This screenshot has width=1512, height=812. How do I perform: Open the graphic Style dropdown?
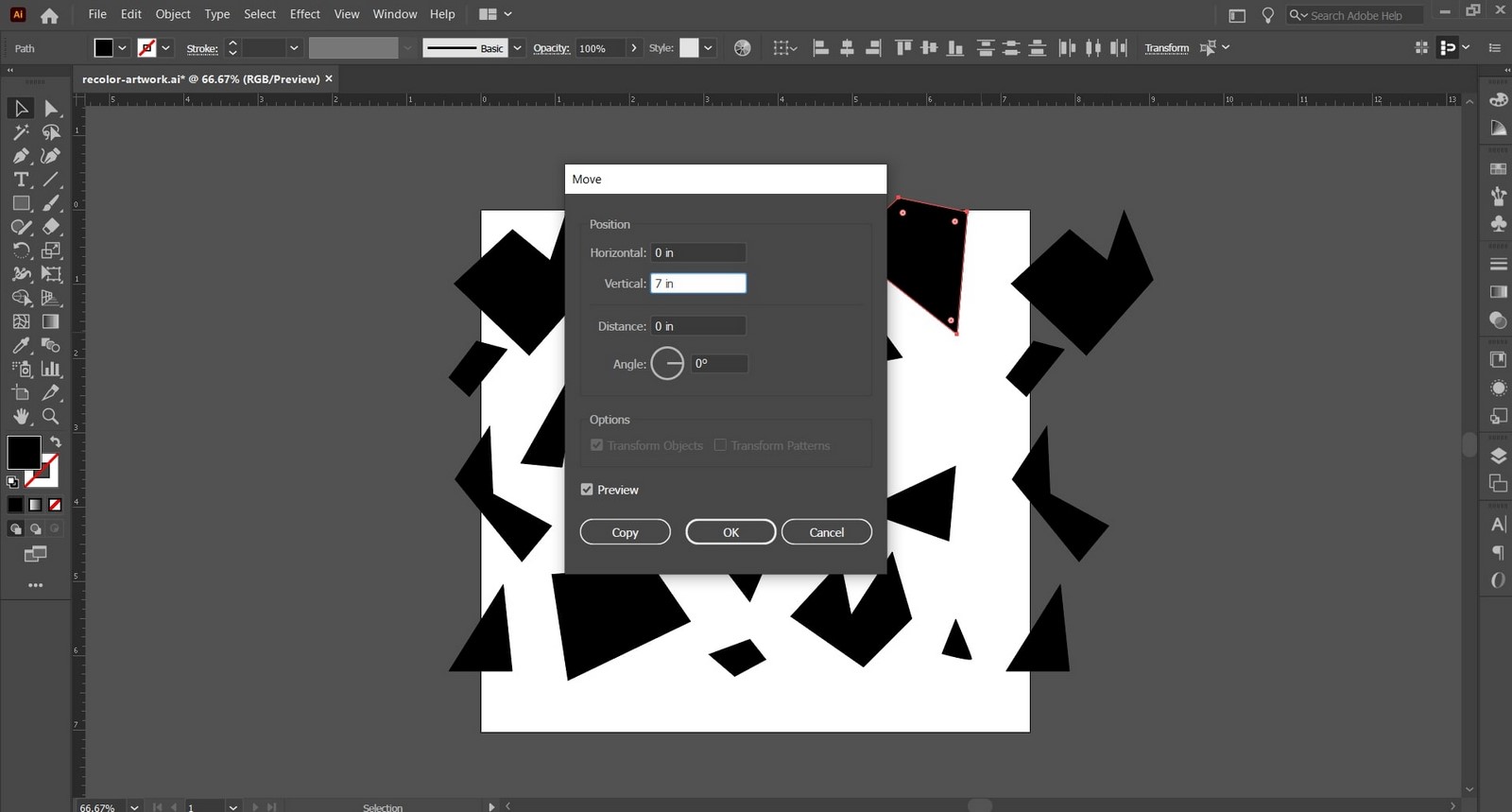tap(708, 48)
